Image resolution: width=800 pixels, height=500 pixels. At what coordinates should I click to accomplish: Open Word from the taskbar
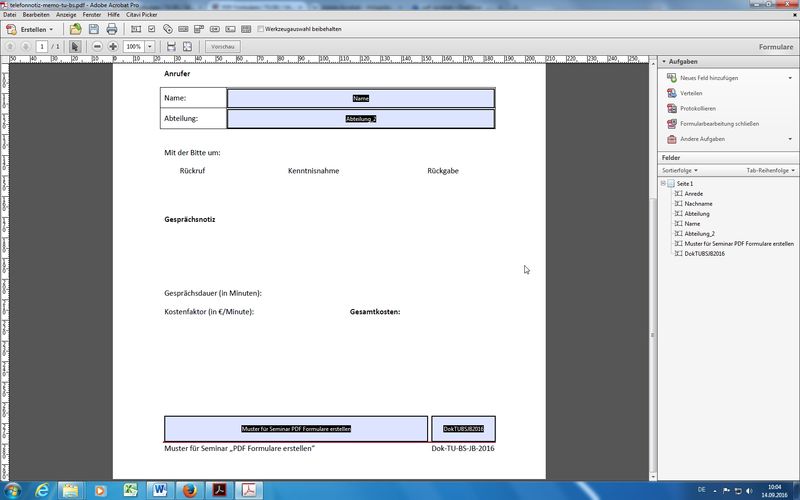click(x=160, y=490)
